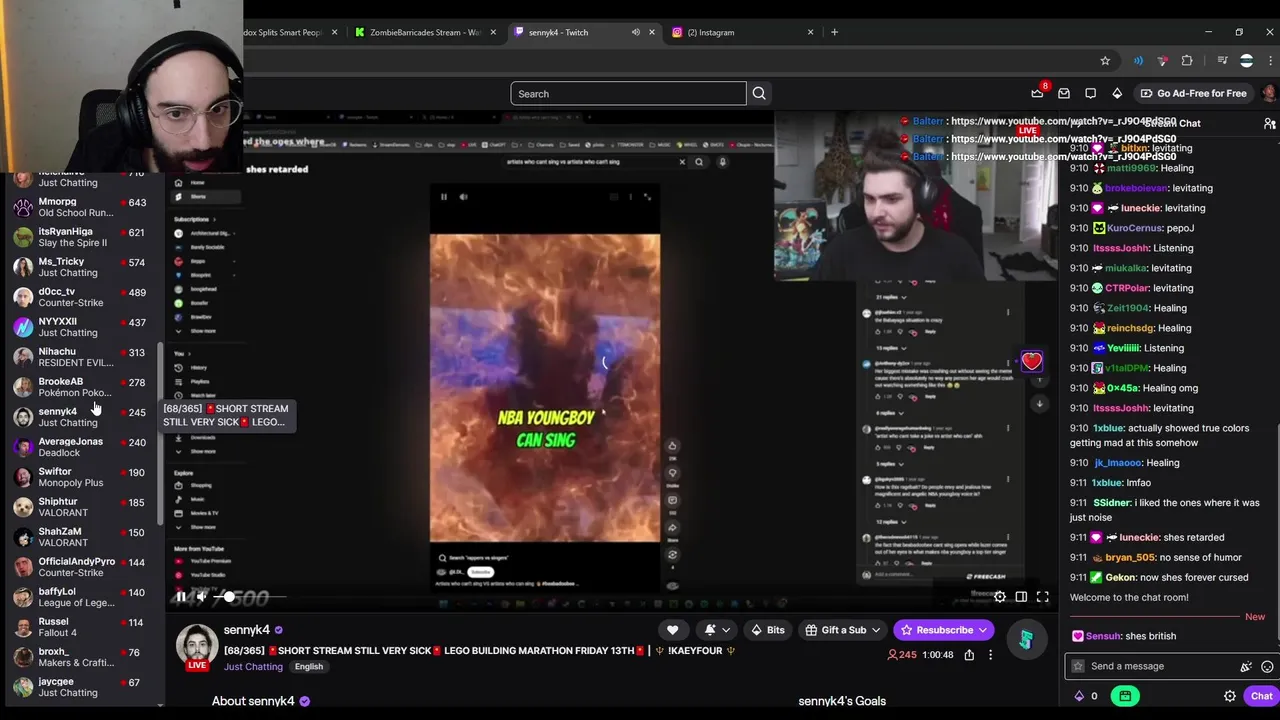Pause the Twitch stream player
This screenshot has height=720, width=1280.
coord(181,597)
